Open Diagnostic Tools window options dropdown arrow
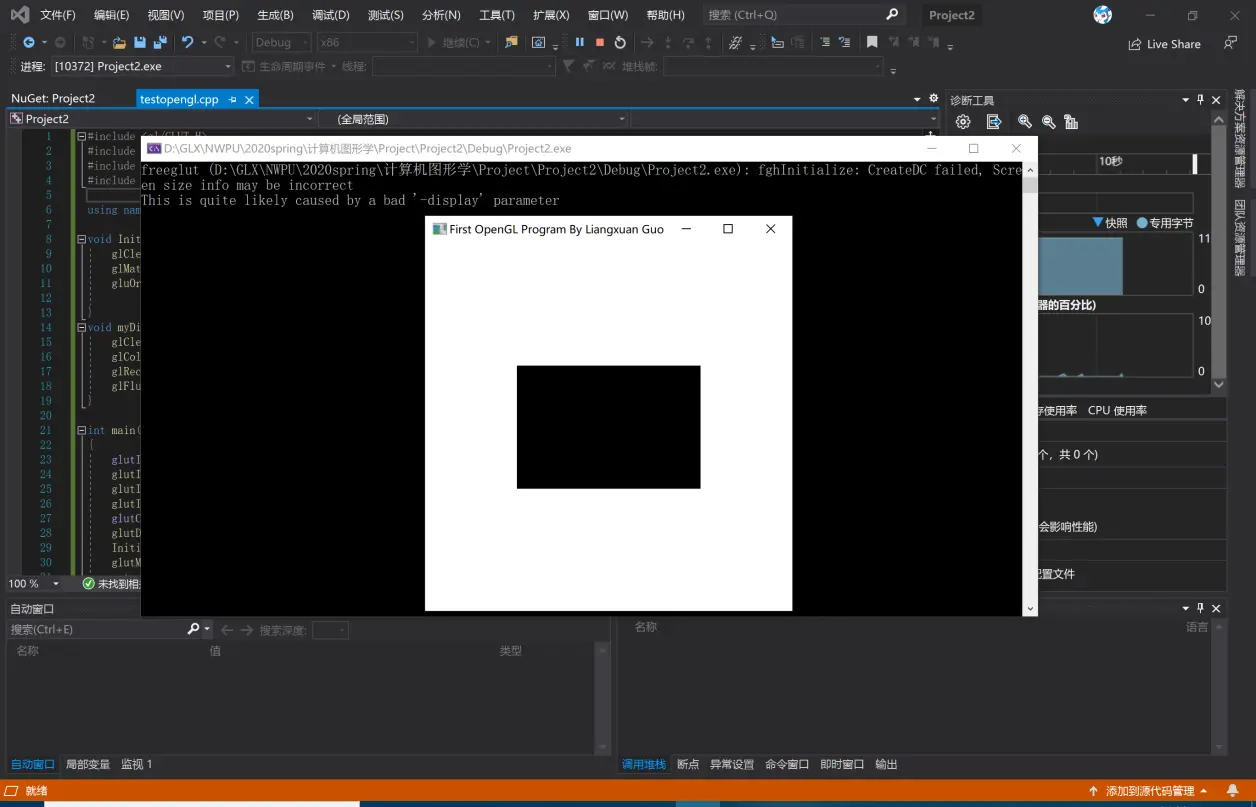The width and height of the screenshot is (1256, 807). coord(1186,100)
